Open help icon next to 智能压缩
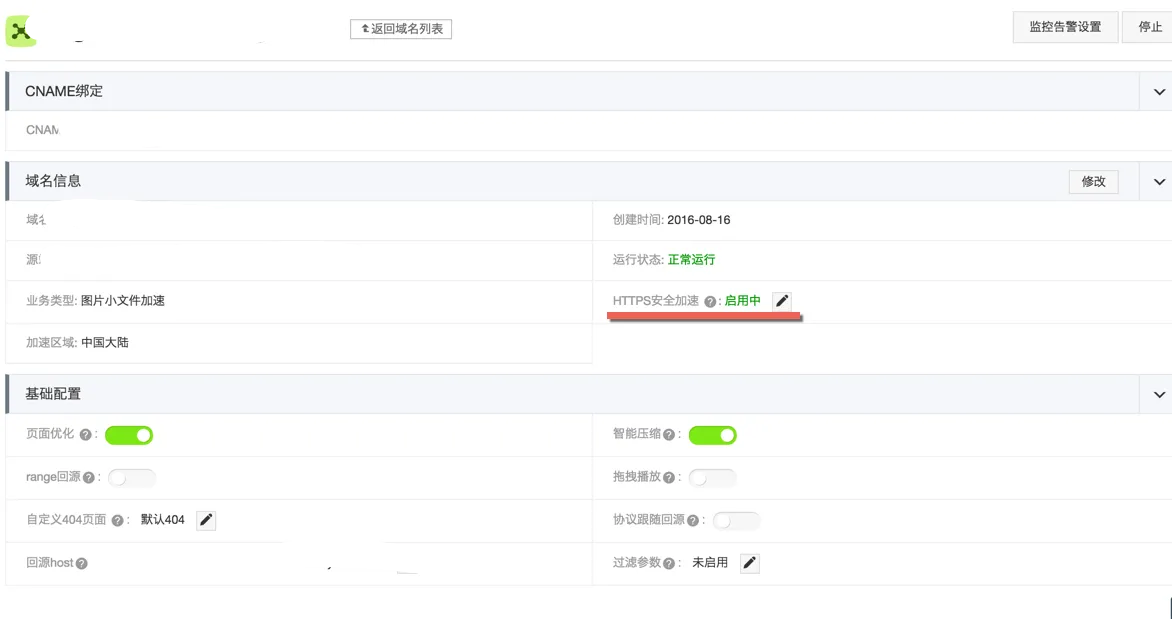The image size is (1172, 619). [669, 435]
